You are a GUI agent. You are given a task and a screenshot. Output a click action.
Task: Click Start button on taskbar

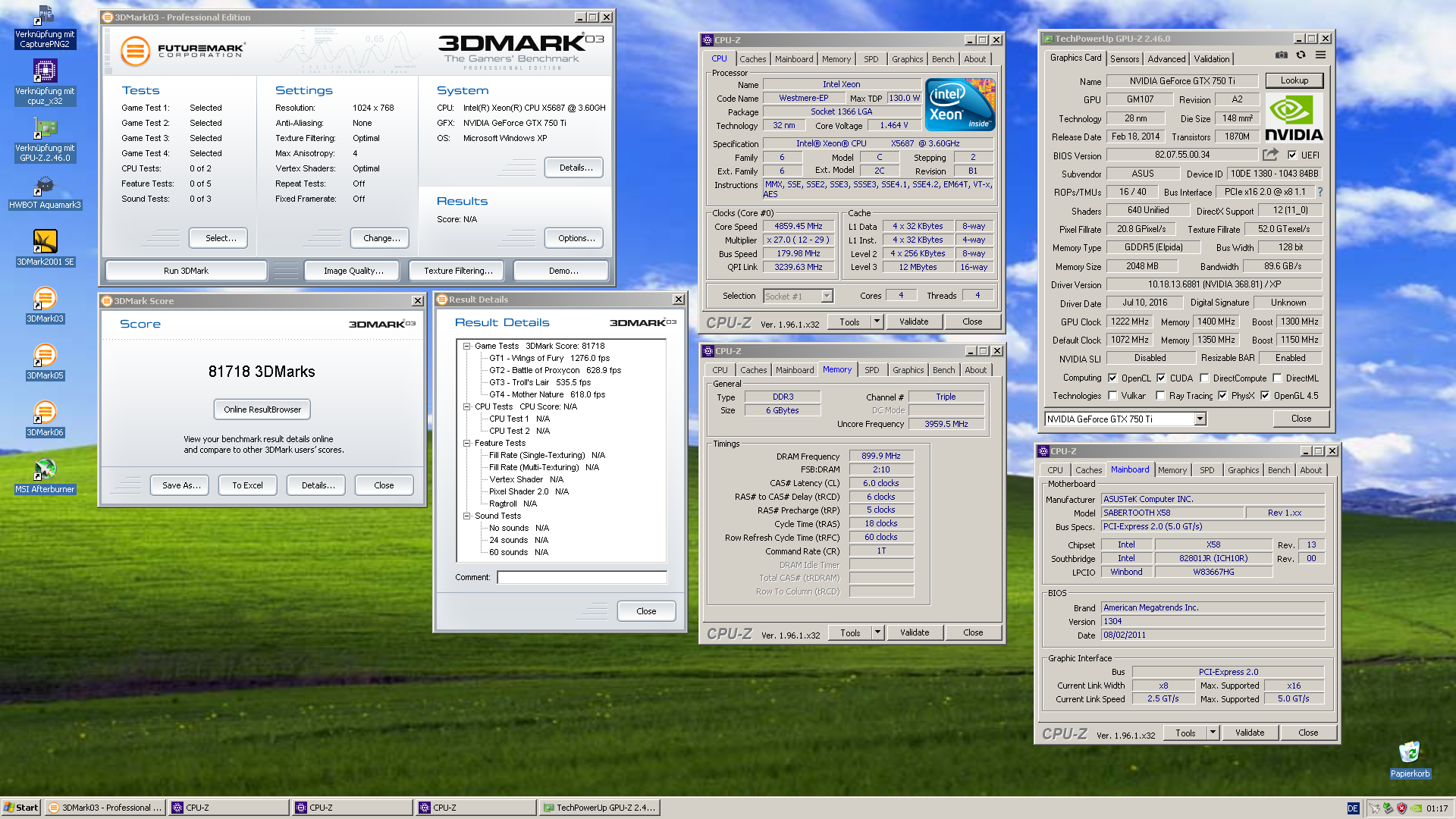[x=21, y=808]
